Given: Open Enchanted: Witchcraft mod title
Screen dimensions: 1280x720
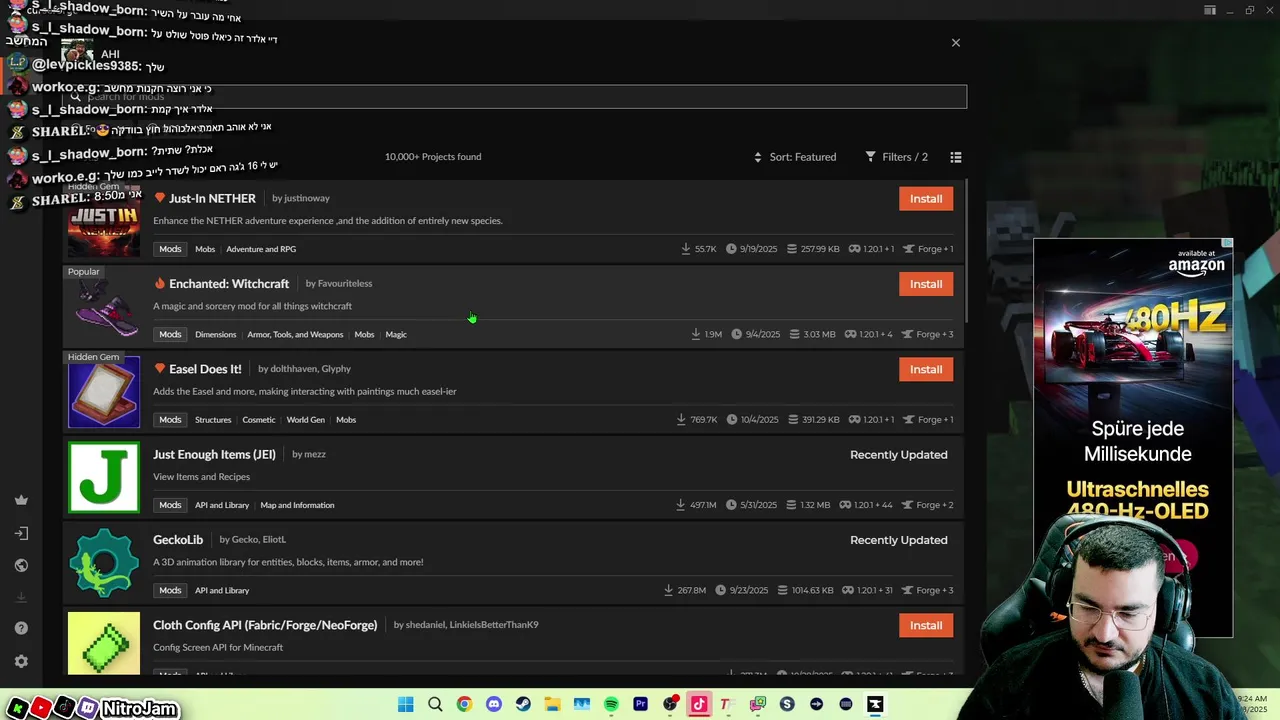Looking at the screenshot, I should tap(229, 284).
